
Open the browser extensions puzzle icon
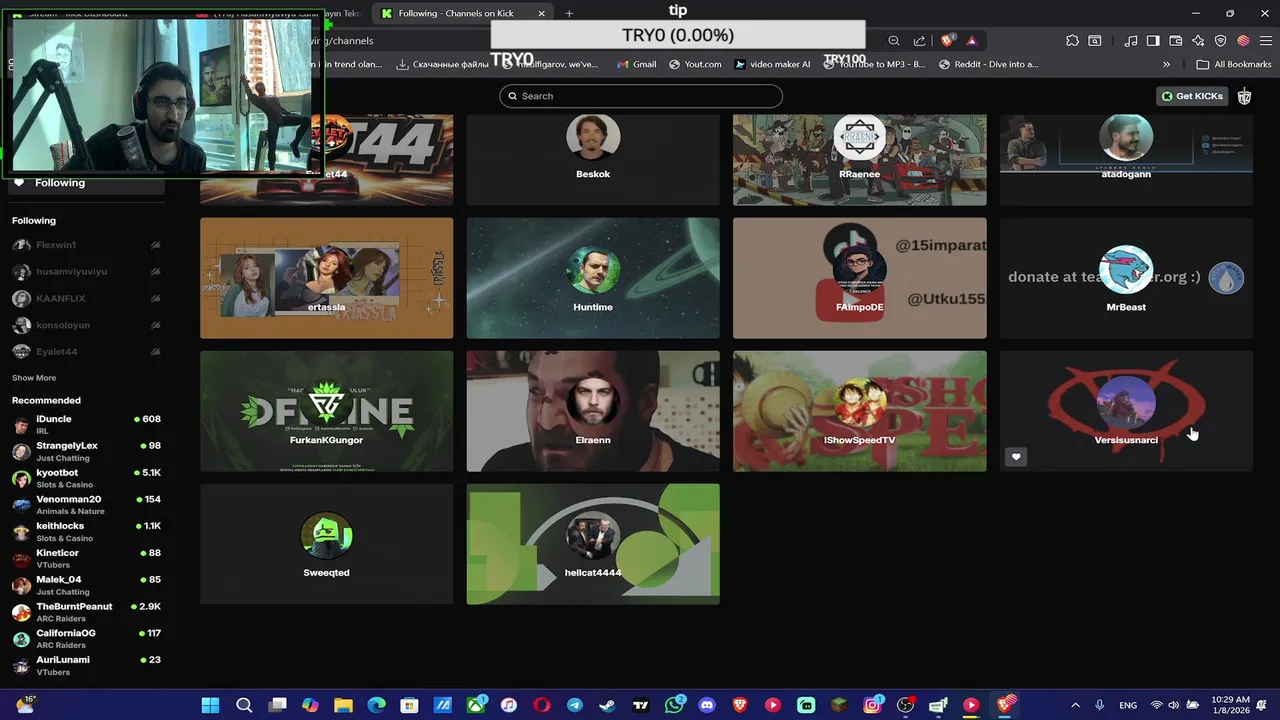pyautogui.click(x=1072, y=41)
